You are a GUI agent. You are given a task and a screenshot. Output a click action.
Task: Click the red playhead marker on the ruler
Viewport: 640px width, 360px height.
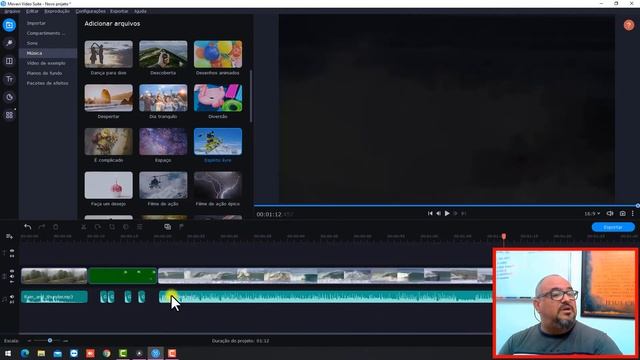coord(504,236)
